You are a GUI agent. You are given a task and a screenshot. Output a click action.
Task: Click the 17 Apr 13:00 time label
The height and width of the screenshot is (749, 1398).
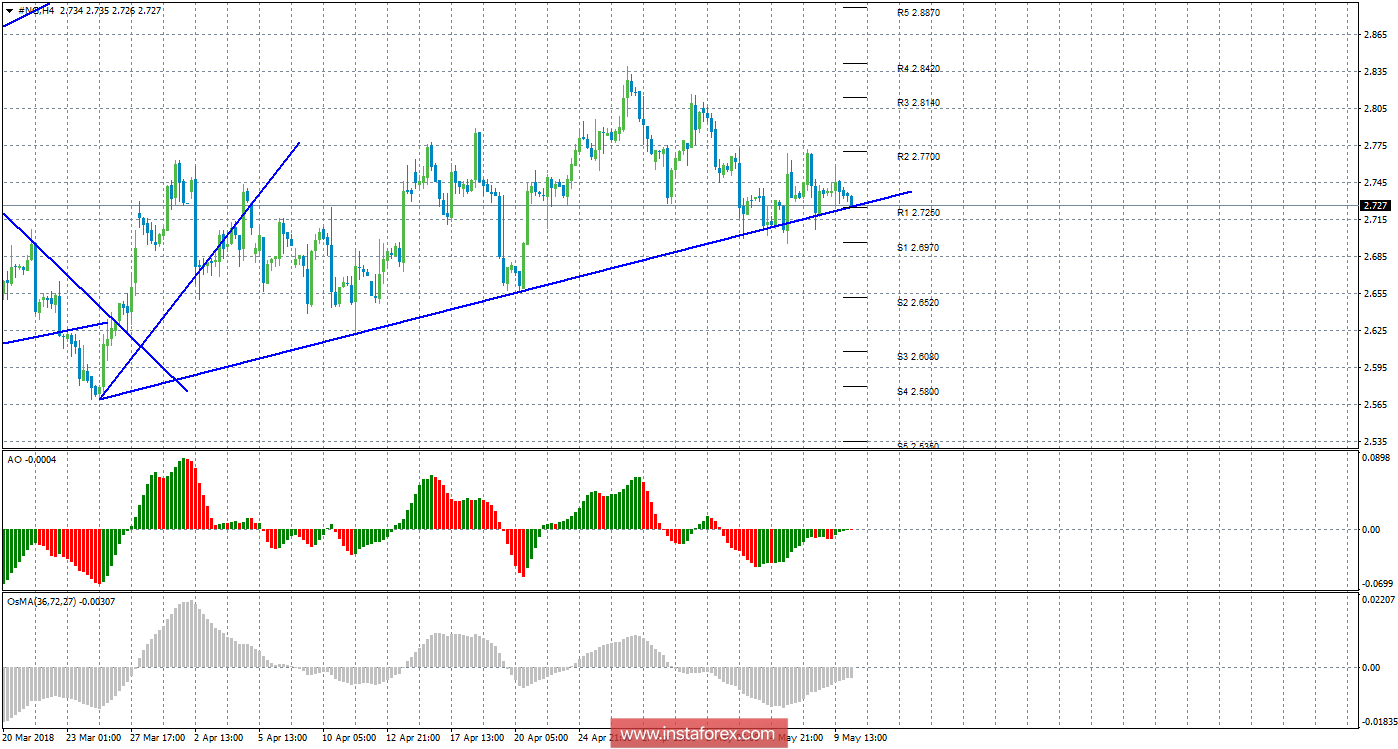pos(479,738)
